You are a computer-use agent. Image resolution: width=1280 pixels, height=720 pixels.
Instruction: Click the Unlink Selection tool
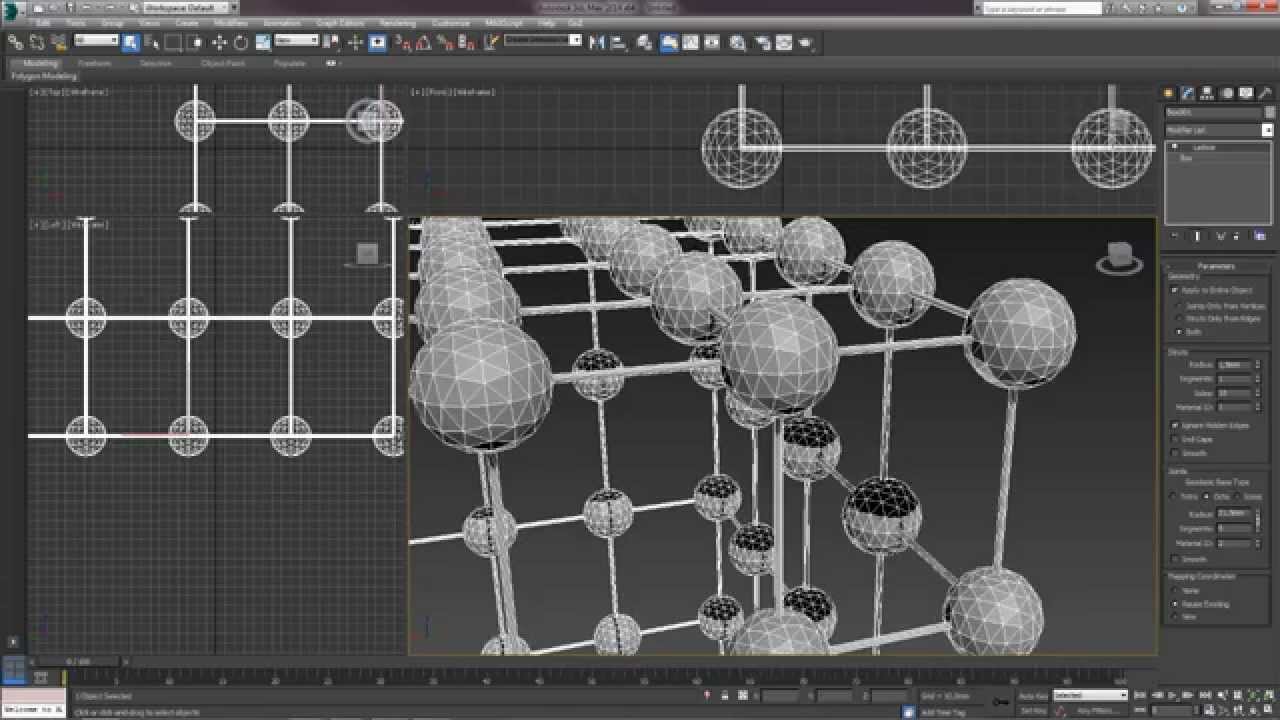(x=37, y=42)
